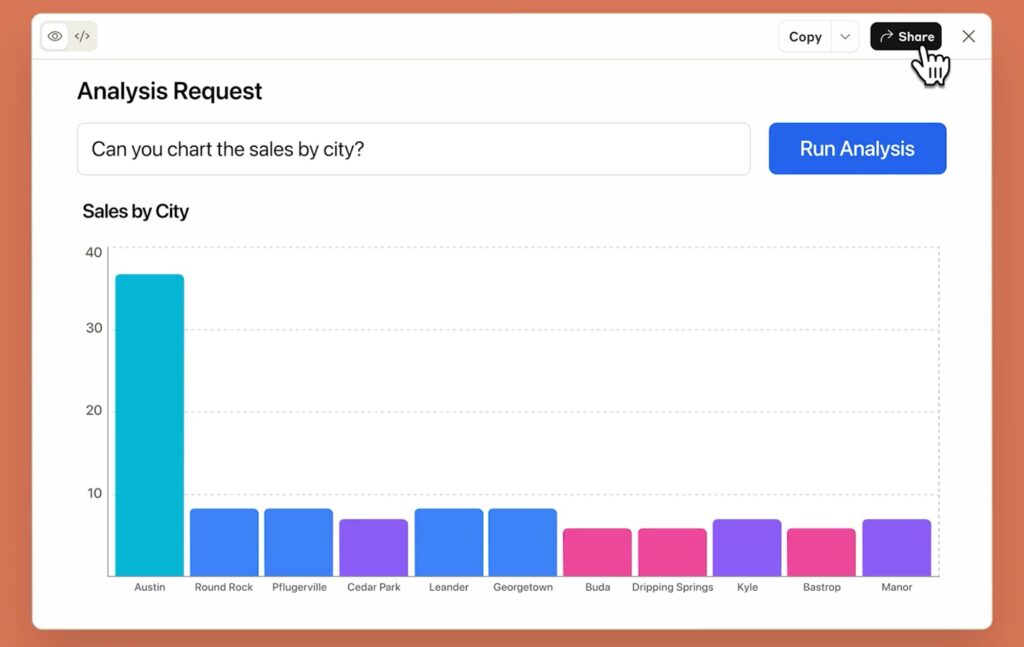Click the 'Georgetown' axis label
Viewport: 1024px width, 647px height.
(x=523, y=587)
